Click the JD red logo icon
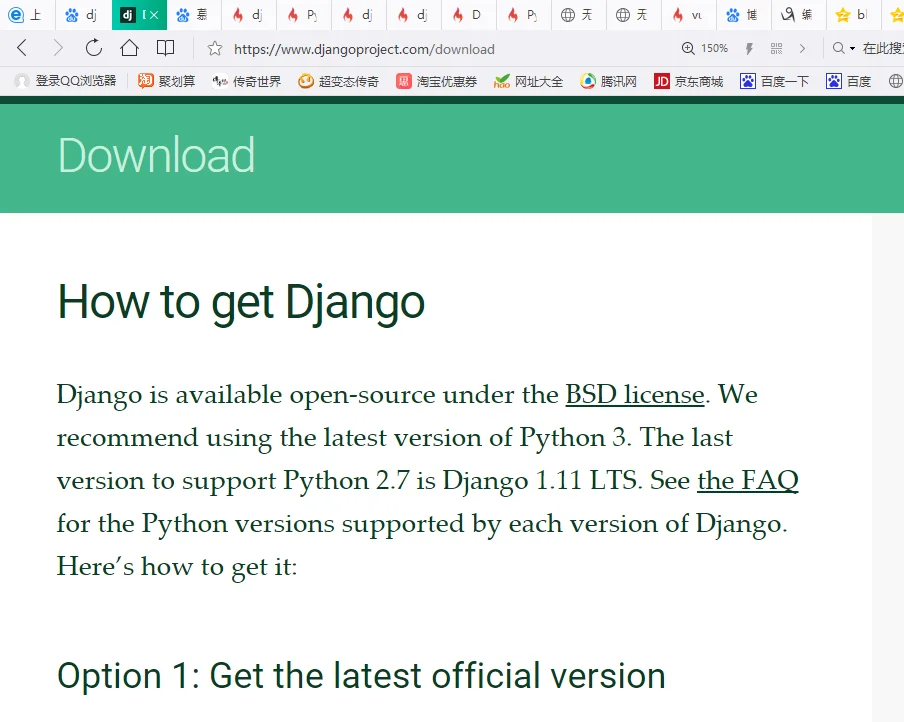The image size is (904, 722). (661, 81)
